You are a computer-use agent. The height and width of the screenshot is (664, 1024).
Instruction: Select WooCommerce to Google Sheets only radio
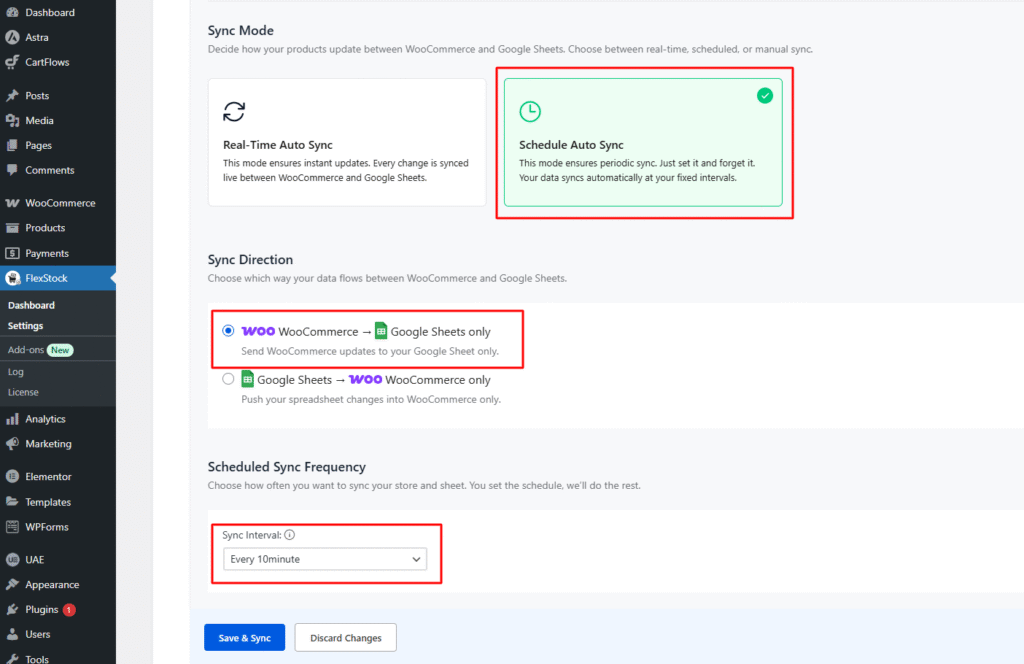(228, 330)
